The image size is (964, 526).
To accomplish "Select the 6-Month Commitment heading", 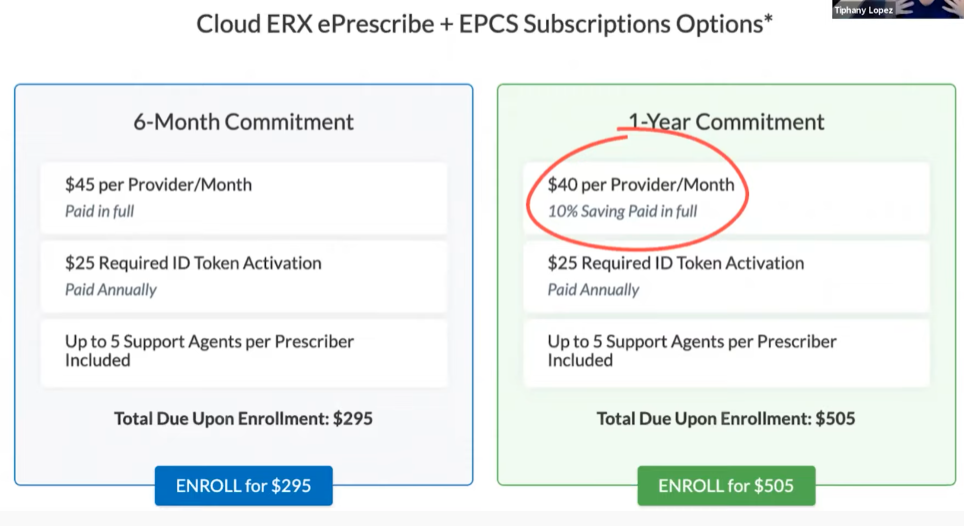I will 243,122.
